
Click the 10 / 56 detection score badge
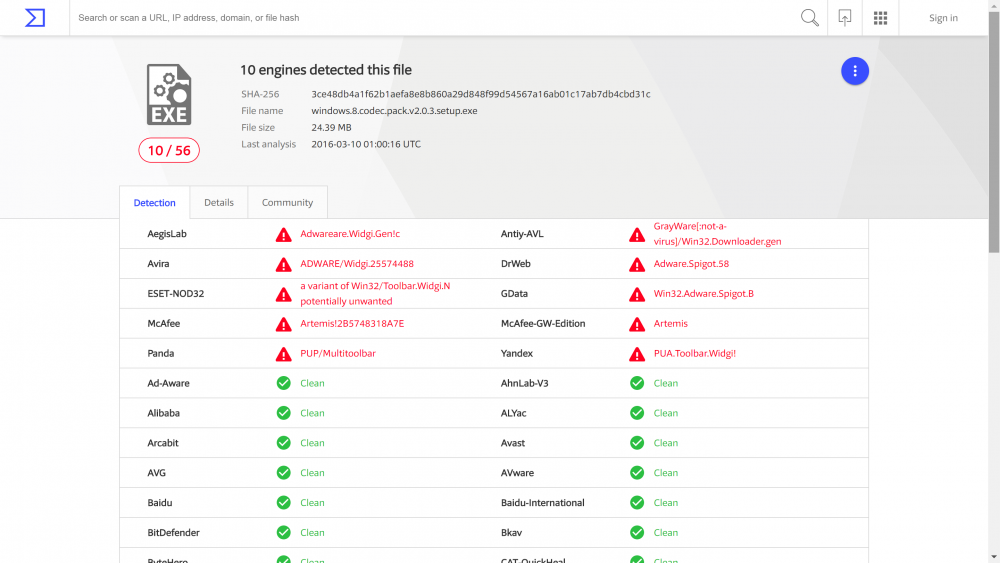coord(169,151)
